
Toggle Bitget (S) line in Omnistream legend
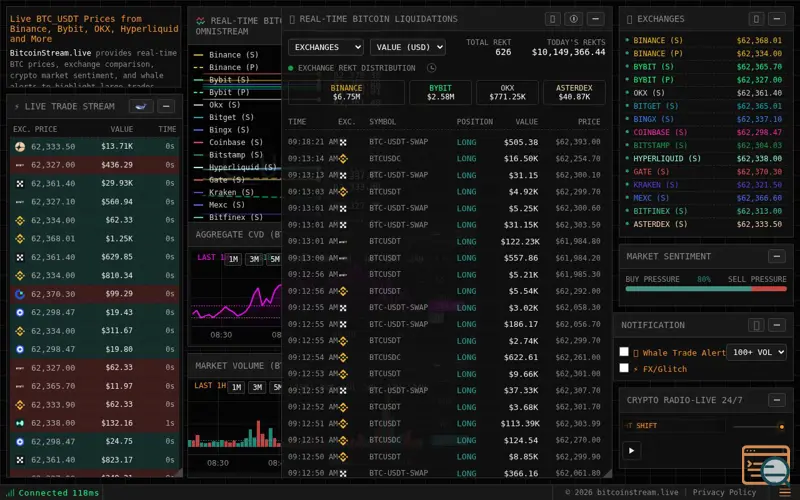(x=224, y=117)
